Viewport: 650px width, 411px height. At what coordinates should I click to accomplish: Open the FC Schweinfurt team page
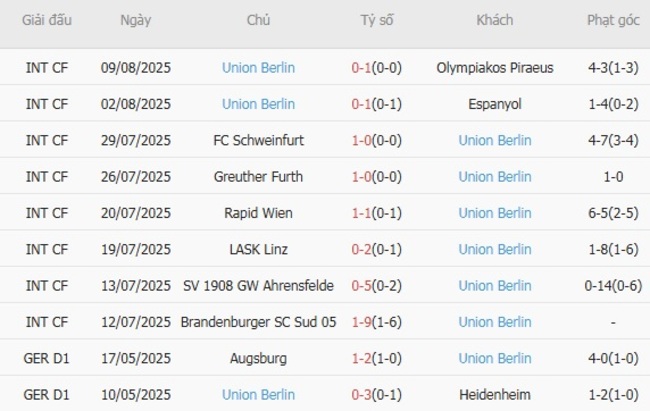258,141
